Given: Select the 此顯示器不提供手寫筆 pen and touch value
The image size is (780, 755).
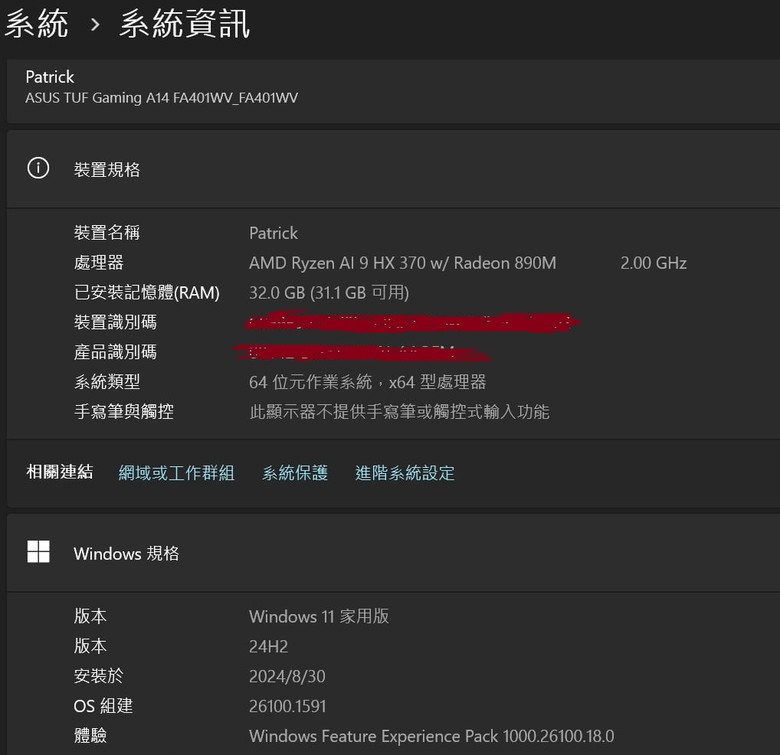Looking at the screenshot, I should (399, 412).
